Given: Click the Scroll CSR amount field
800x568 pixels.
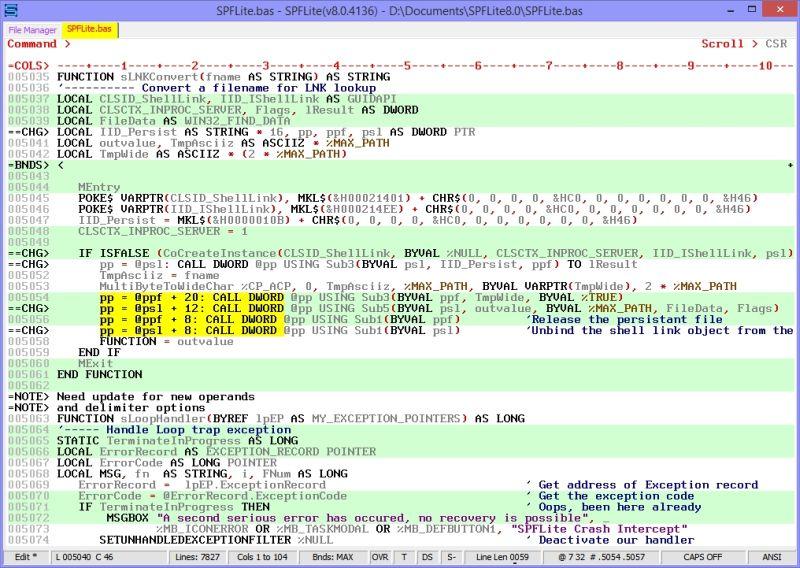Looking at the screenshot, I should [776, 44].
